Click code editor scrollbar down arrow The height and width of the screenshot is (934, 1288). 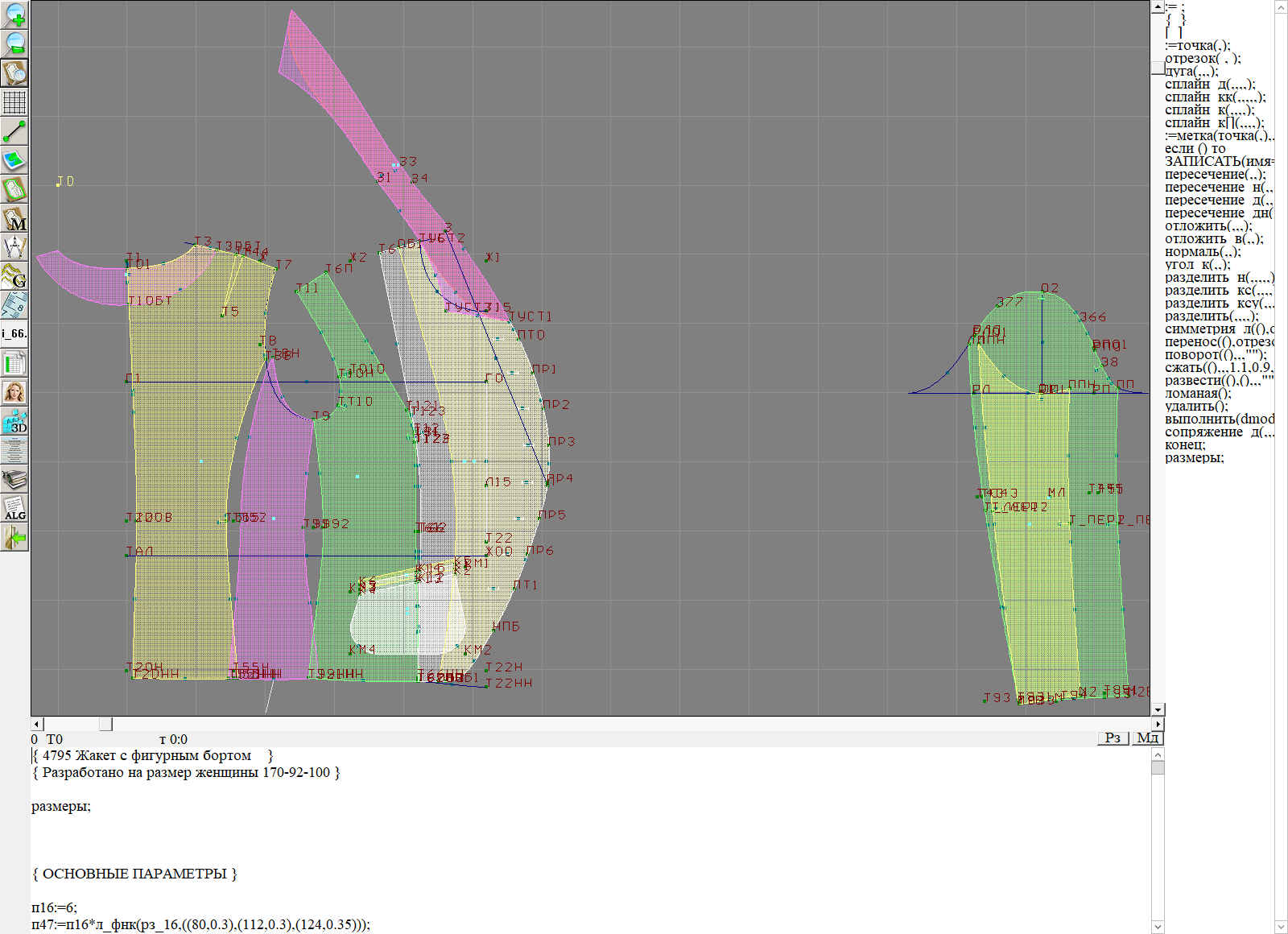pyautogui.click(x=1158, y=926)
